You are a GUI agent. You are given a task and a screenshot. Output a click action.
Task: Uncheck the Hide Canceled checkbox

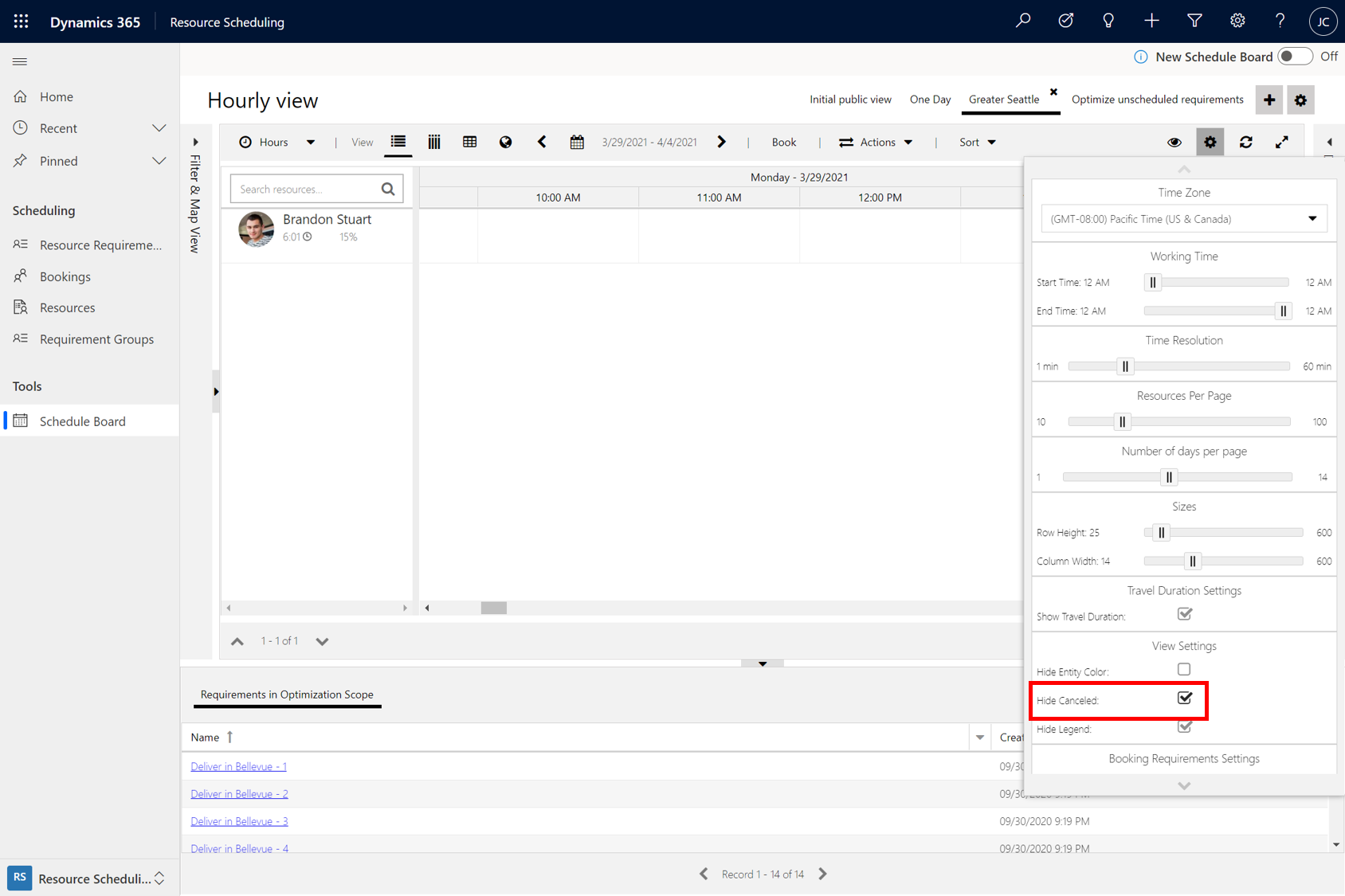(1184, 698)
